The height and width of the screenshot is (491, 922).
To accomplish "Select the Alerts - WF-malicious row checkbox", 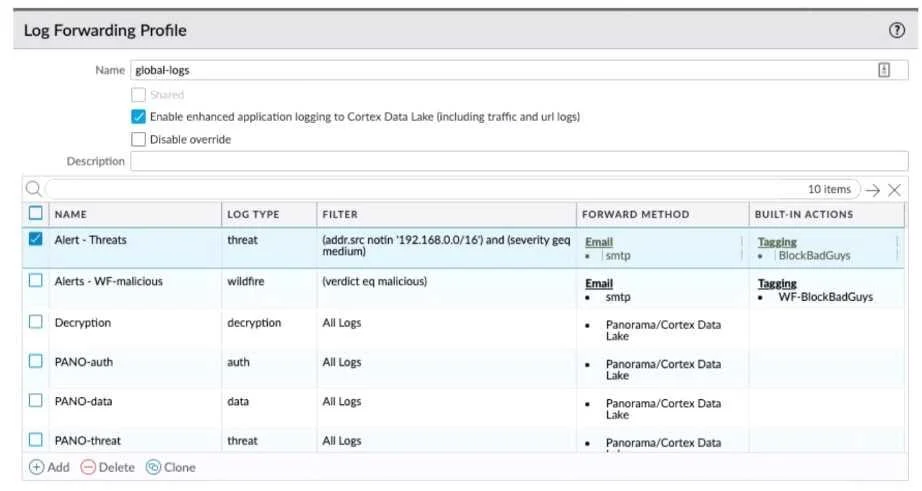I will tap(36, 280).
